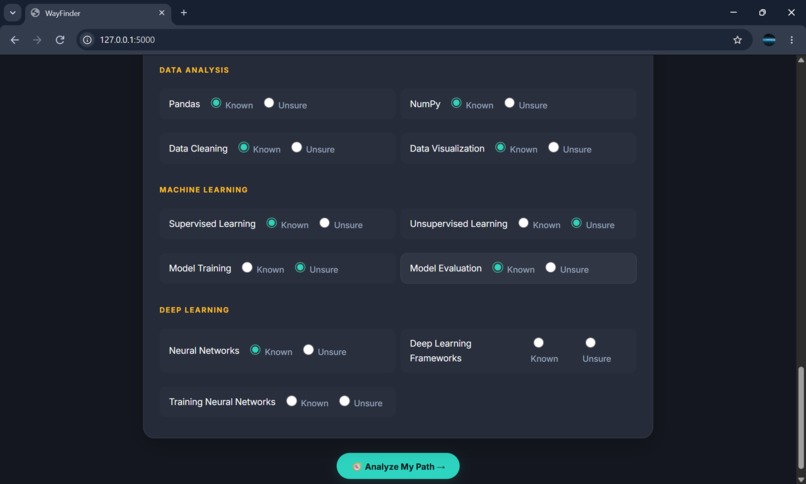The height and width of the screenshot is (484, 806).
Task: Mark Neural Networks as Unsure
Action: pyautogui.click(x=308, y=350)
